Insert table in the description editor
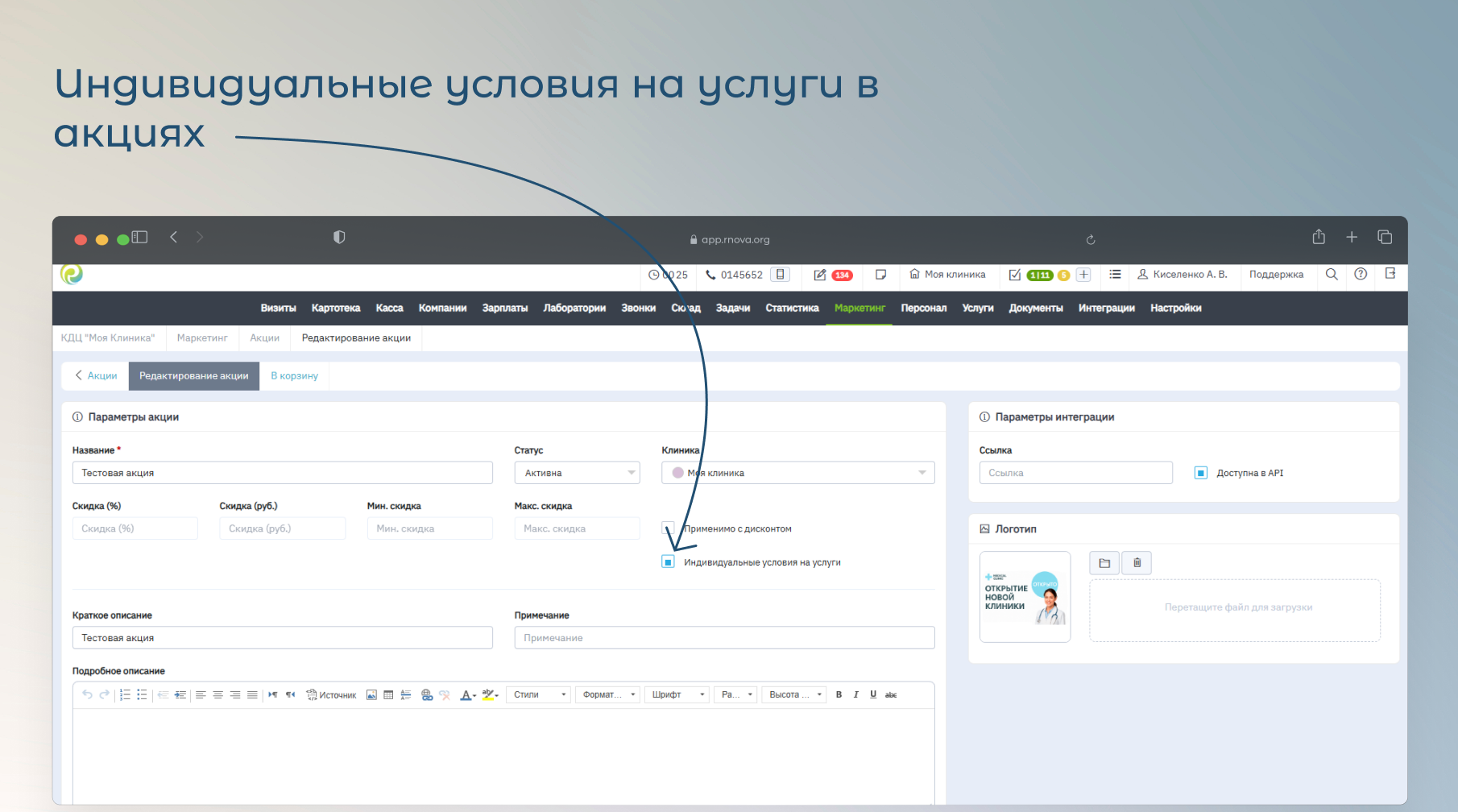 [x=388, y=695]
